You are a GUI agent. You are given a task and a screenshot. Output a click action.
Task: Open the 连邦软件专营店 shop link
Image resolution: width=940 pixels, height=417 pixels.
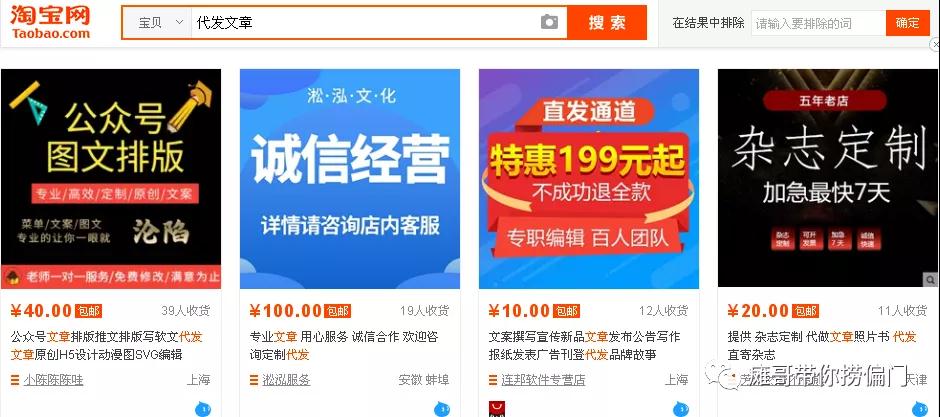point(543,380)
